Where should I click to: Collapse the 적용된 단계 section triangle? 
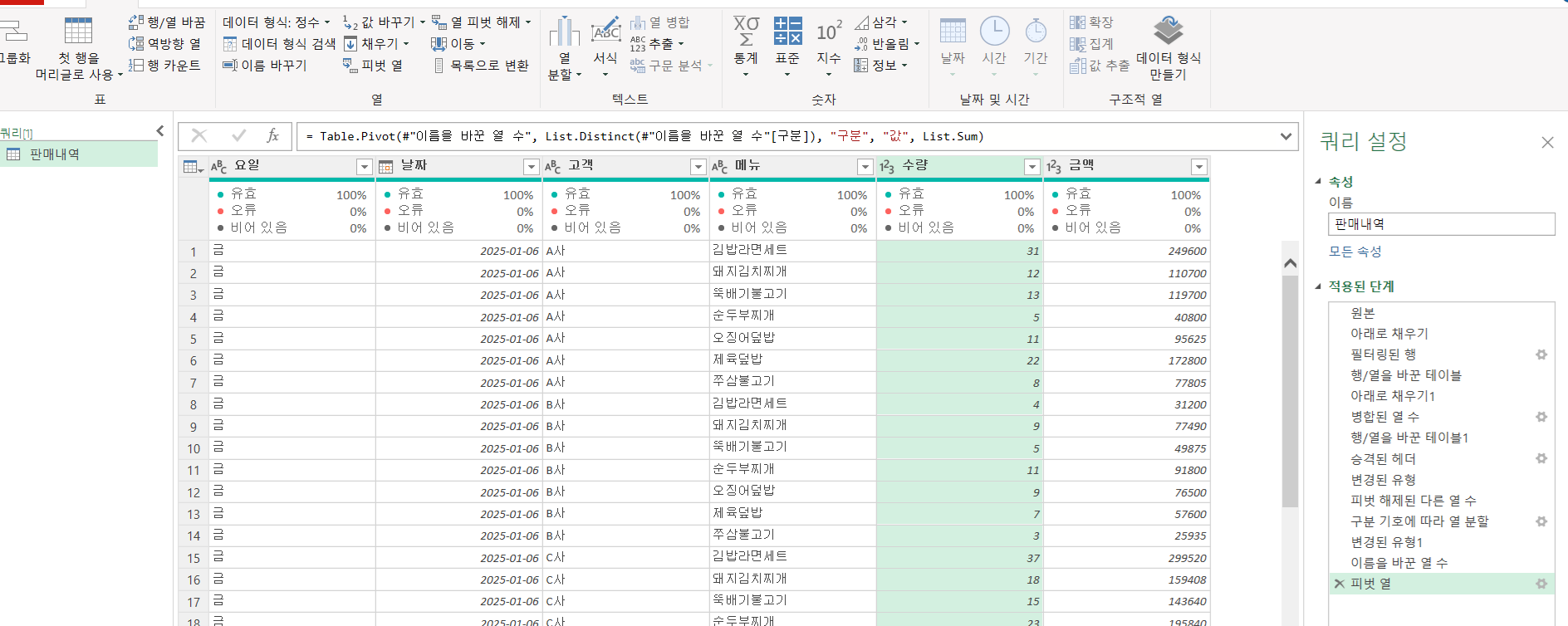tap(1318, 286)
